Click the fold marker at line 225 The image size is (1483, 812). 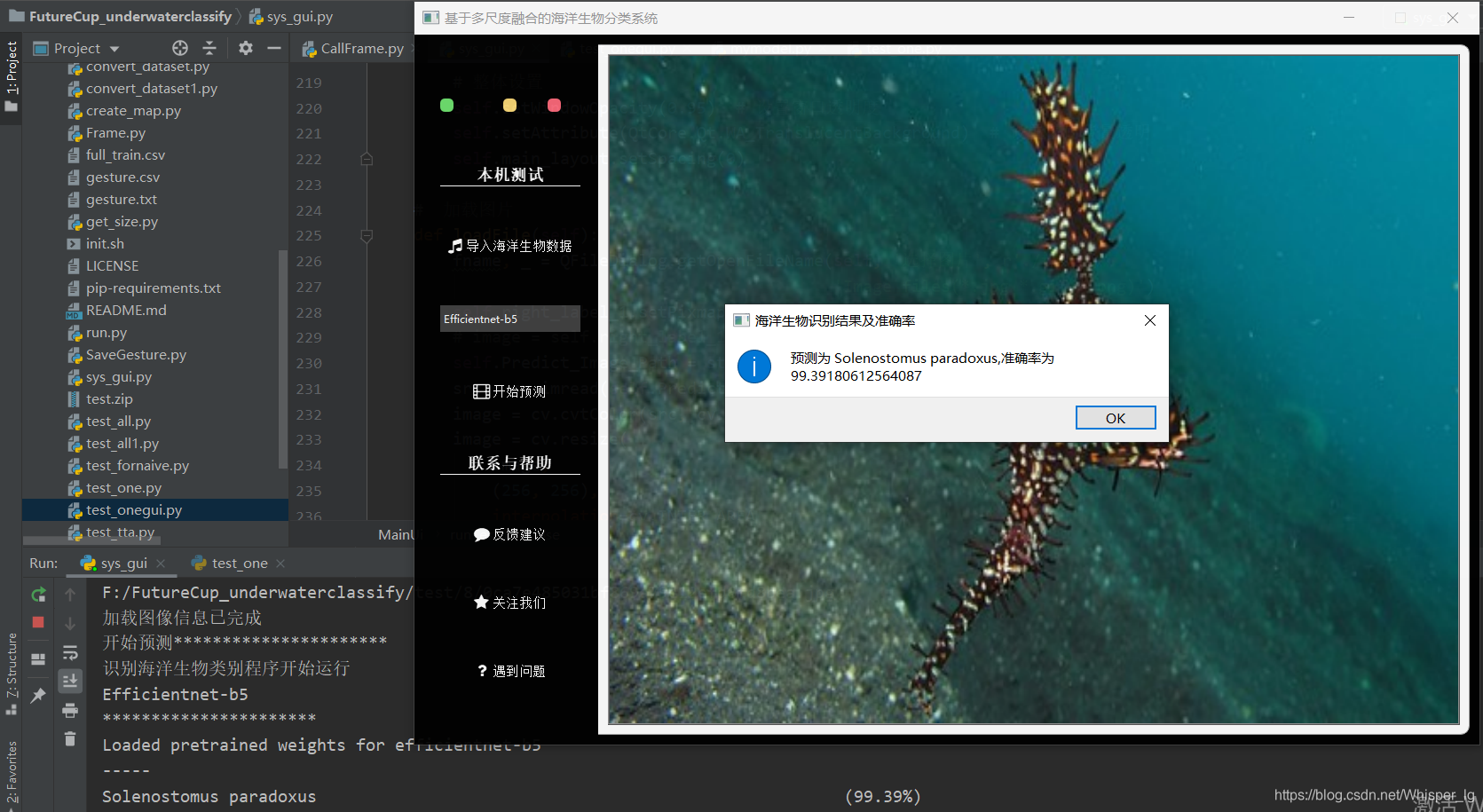[x=367, y=236]
